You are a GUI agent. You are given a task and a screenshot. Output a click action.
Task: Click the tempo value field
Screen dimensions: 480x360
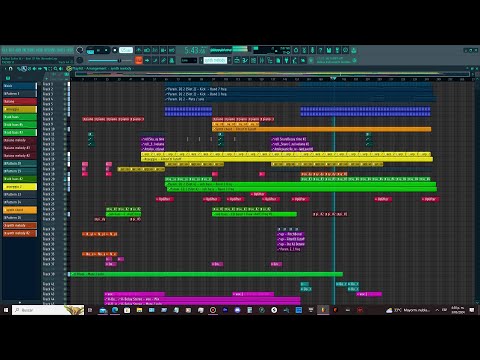[x=126, y=50]
